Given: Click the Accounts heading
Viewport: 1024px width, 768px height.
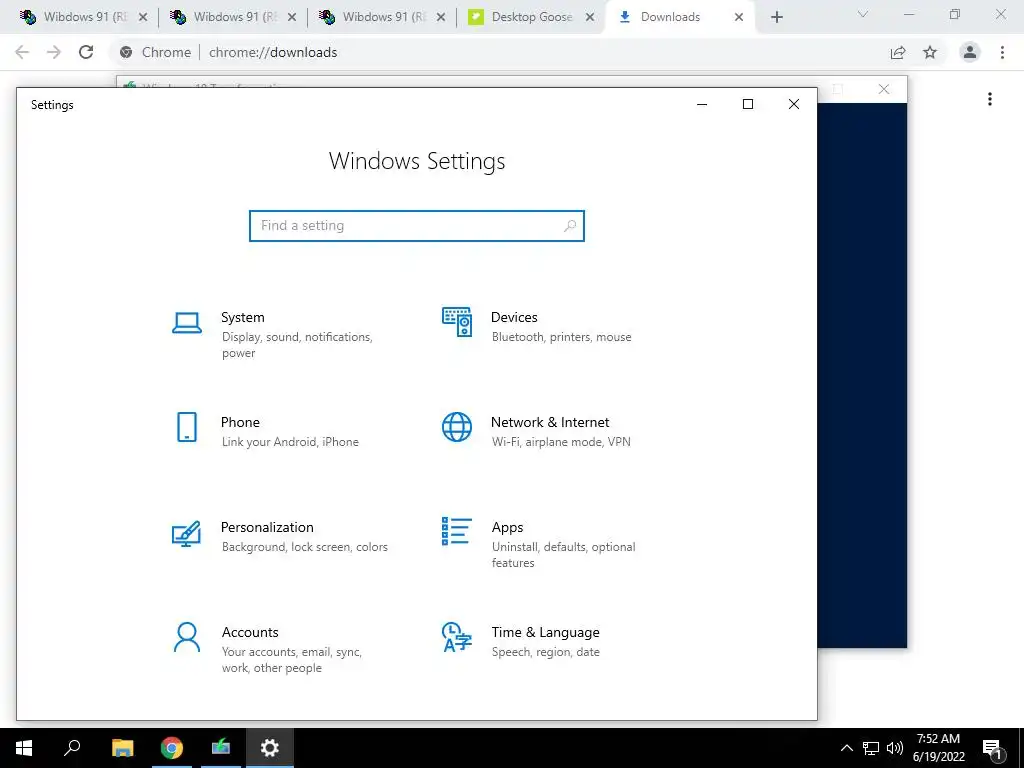Looking at the screenshot, I should pyautogui.click(x=250, y=632).
